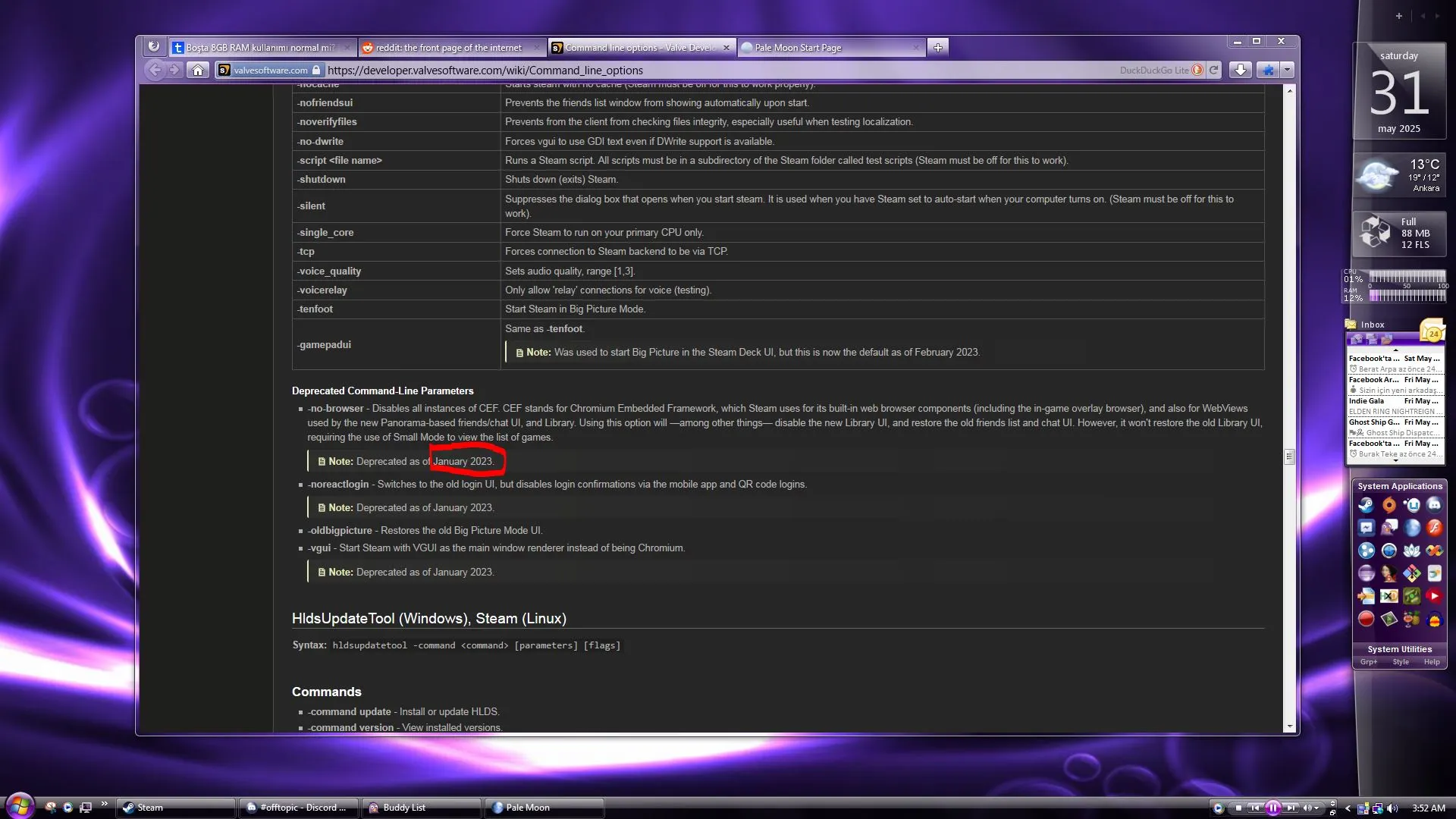Click the calendar gadget showing Saturday 31

click(x=1399, y=91)
